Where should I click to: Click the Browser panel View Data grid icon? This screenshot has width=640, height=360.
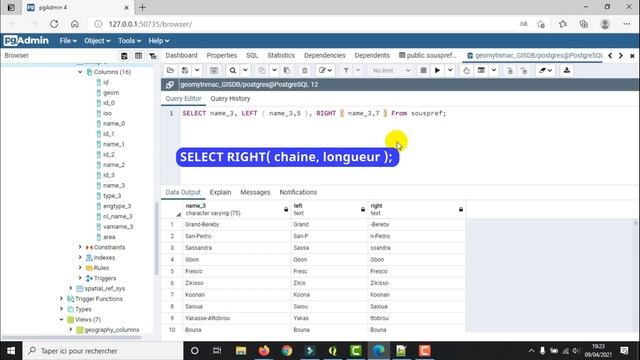click(x=138, y=56)
